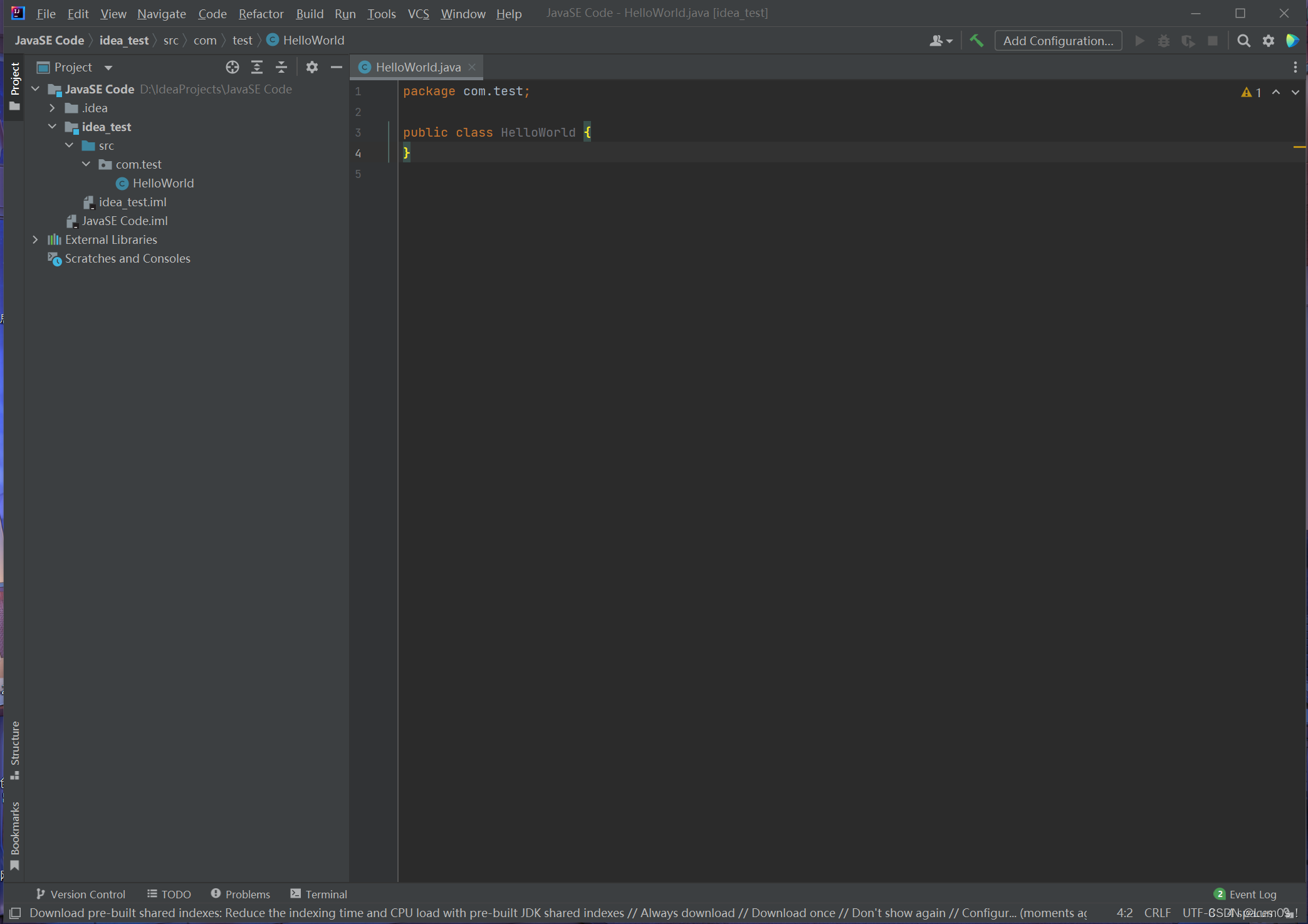Screen dimensions: 1308x924
Task: Click the Build project hammer icon
Action: (977, 40)
